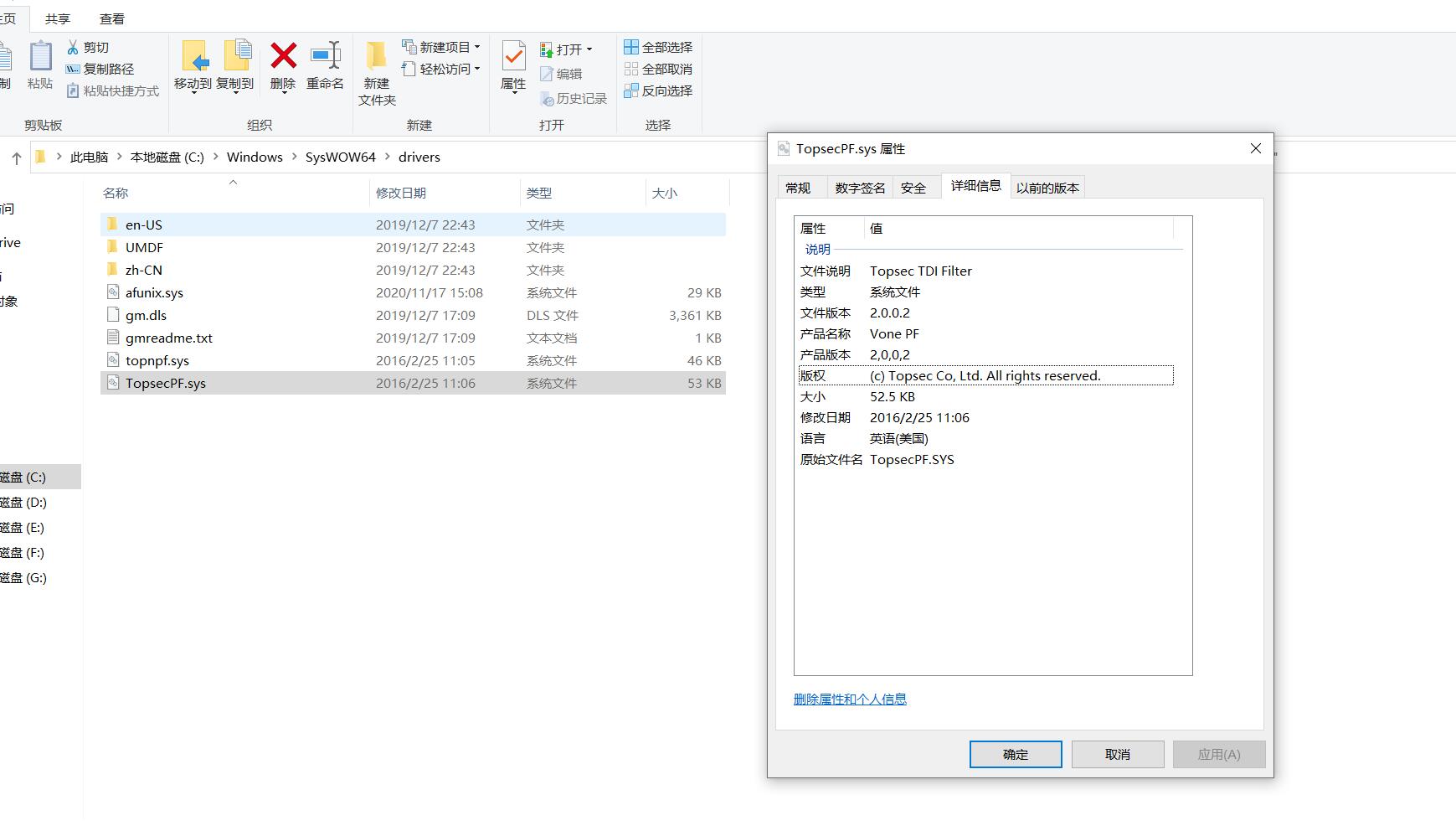This screenshot has height=826, width=1456.
Task: Select the en-US folder icon
Action: coord(113,225)
